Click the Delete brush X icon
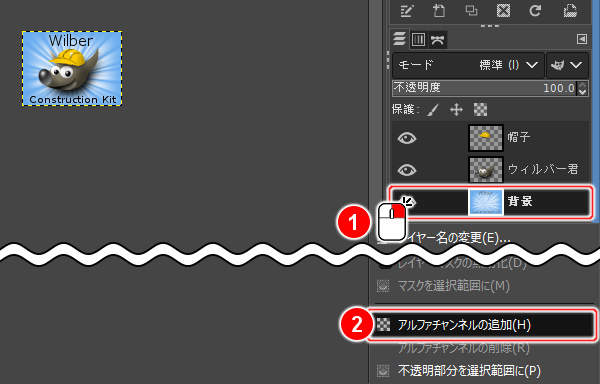 click(x=503, y=10)
